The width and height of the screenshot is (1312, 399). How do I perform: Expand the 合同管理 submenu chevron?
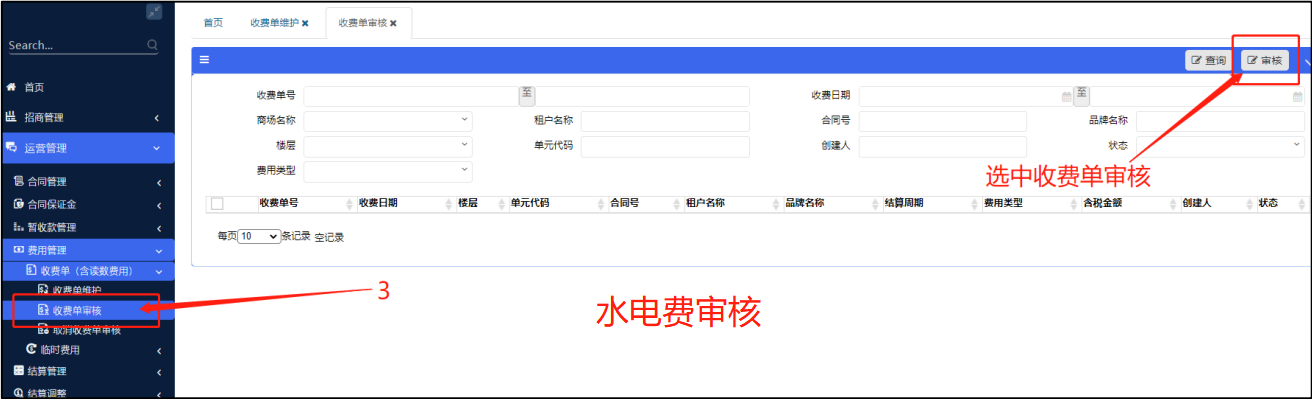click(x=159, y=182)
